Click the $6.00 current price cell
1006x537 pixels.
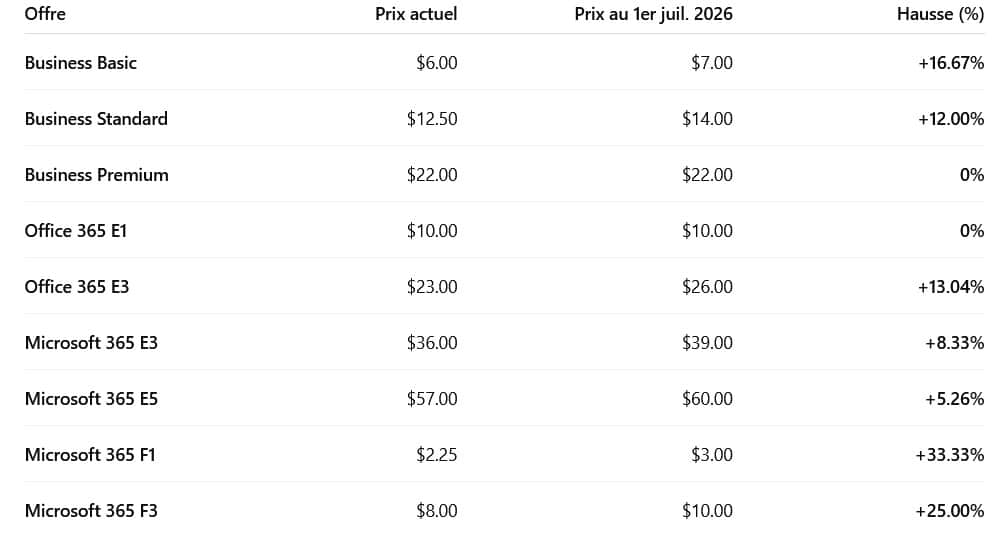436,62
